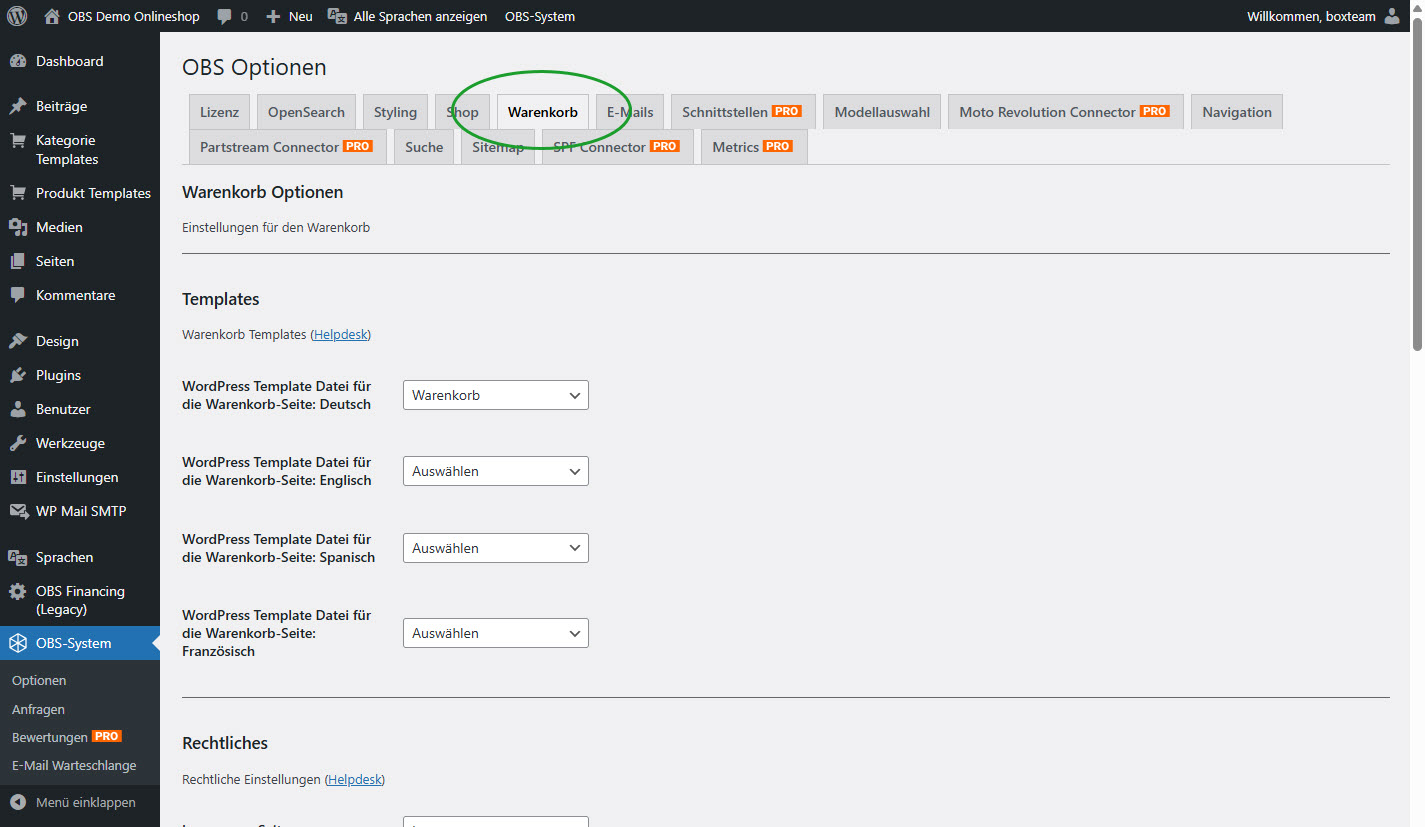Click the OBS Demo Onlineshop site name
Image resolution: width=1425 pixels, height=827 pixels.
click(x=134, y=16)
